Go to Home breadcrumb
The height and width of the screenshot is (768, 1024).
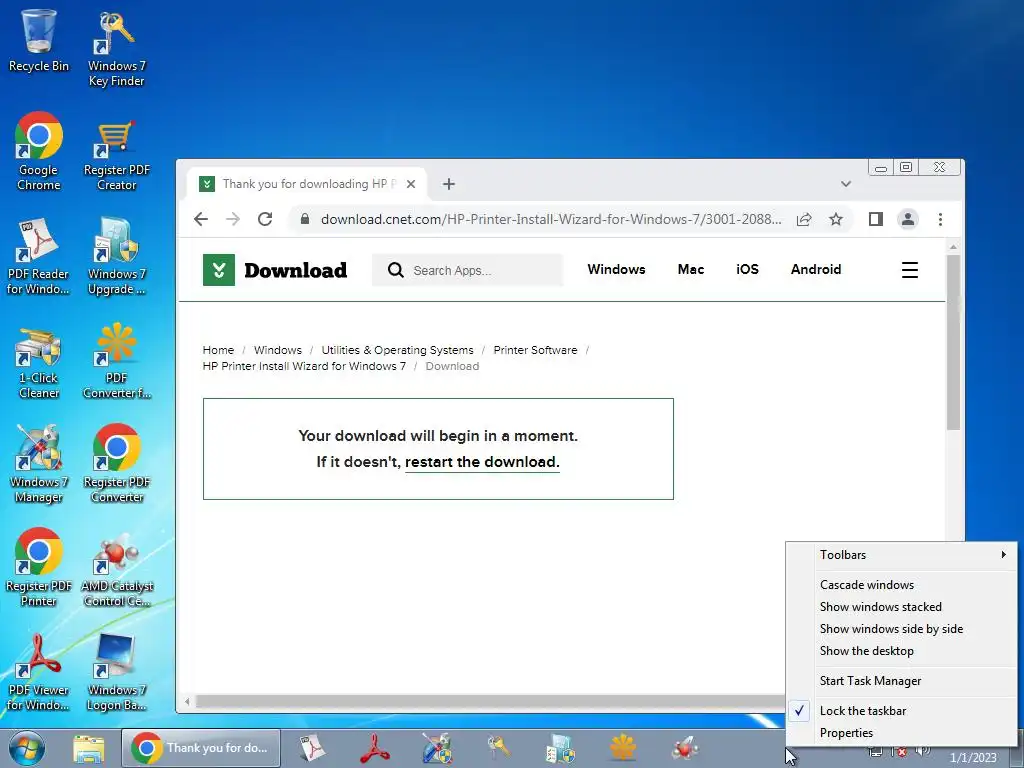click(218, 350)
